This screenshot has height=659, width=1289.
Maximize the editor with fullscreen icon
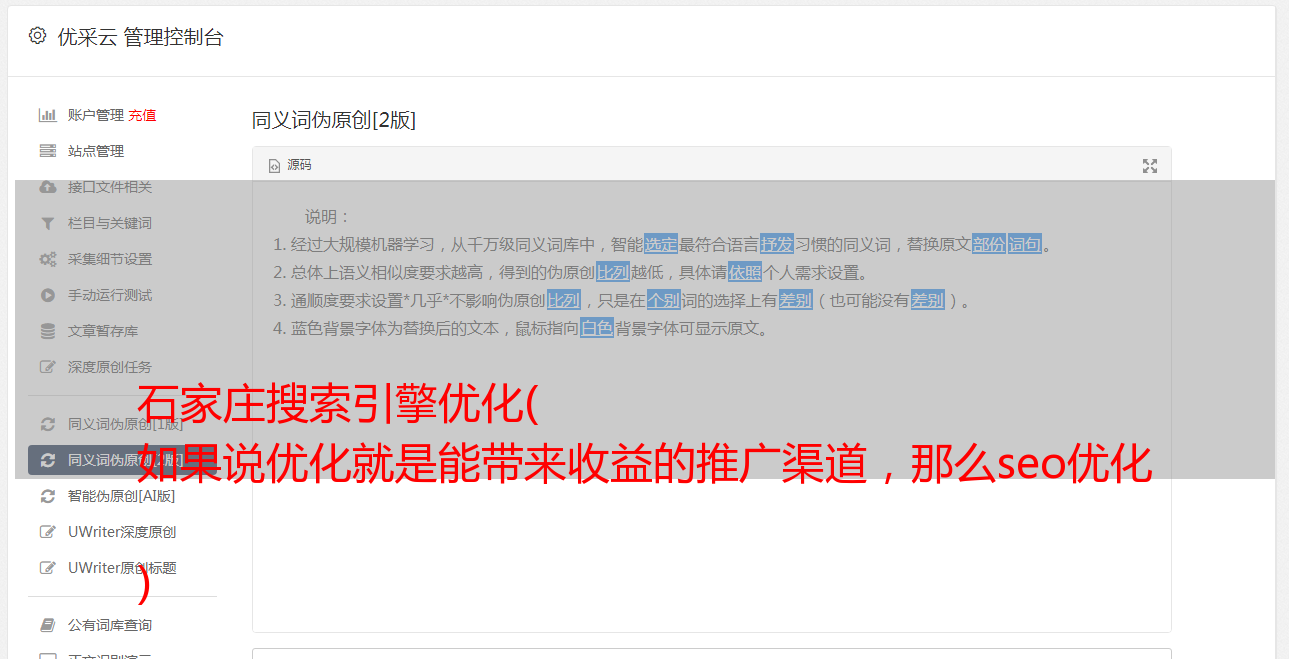(1150, 166)
